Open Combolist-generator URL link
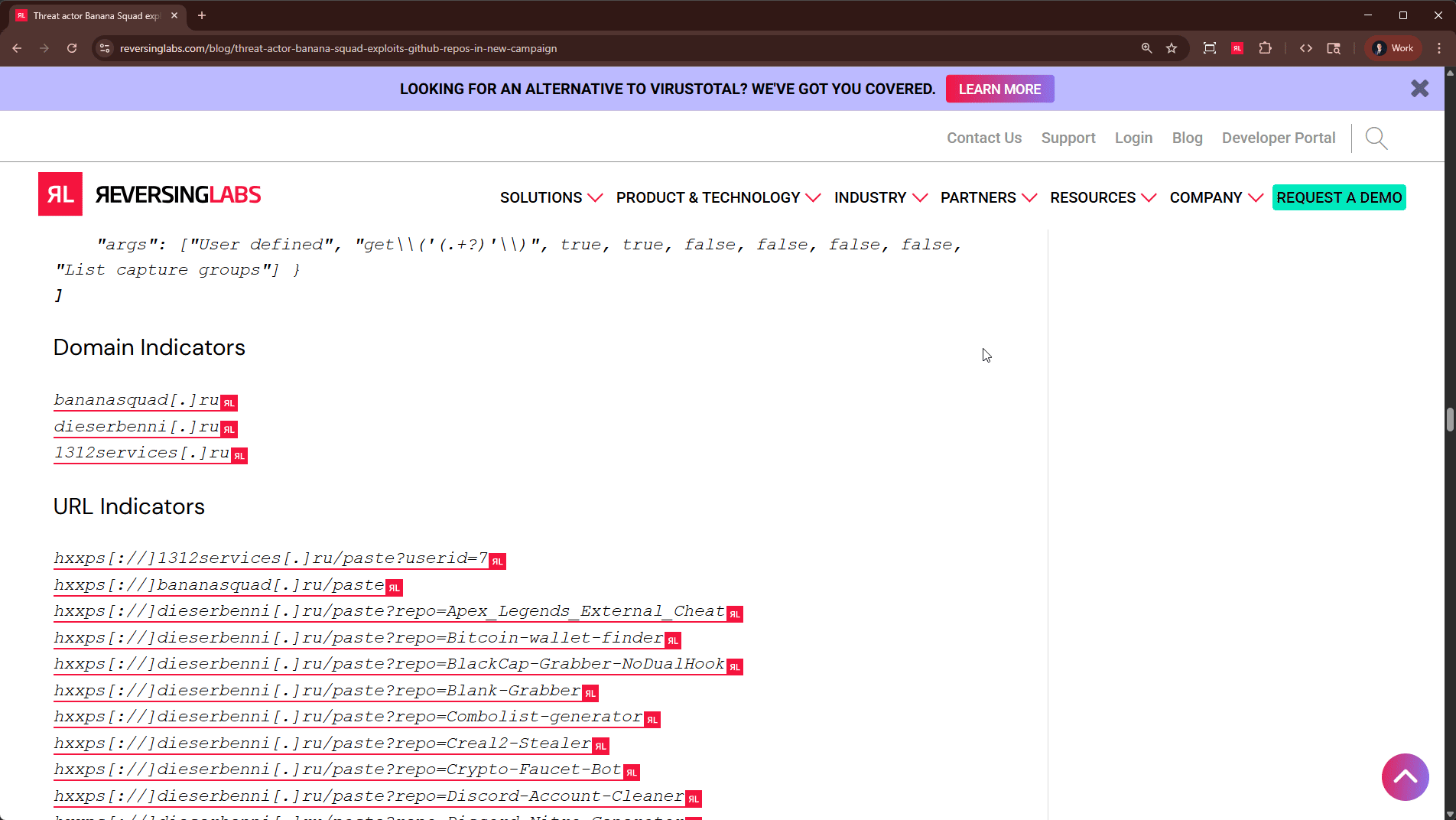The height and width of the screenshot is (820, 1456). coord(348,717)
